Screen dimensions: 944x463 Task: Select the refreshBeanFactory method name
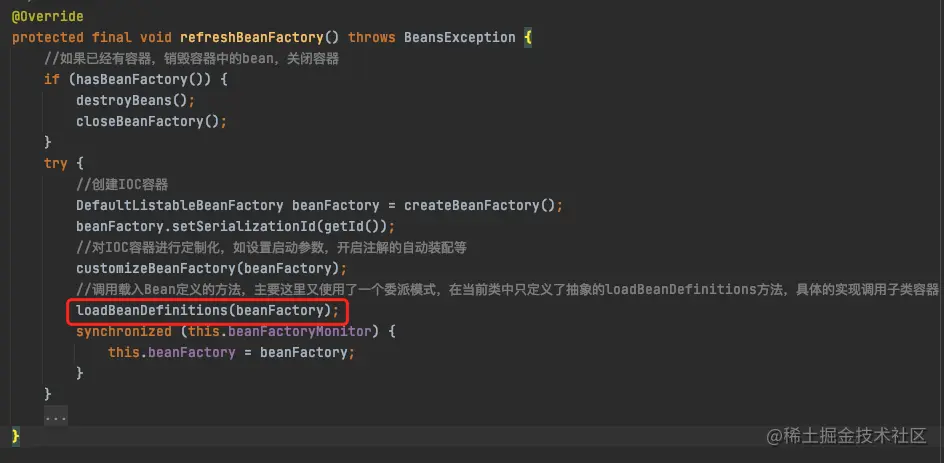[252, 37]
